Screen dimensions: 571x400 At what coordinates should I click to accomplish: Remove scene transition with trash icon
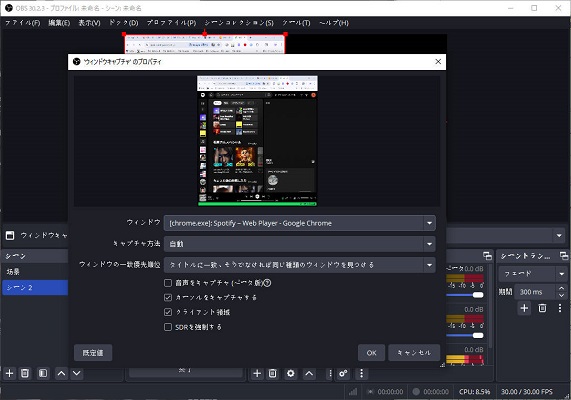click(x=542, y=308)
